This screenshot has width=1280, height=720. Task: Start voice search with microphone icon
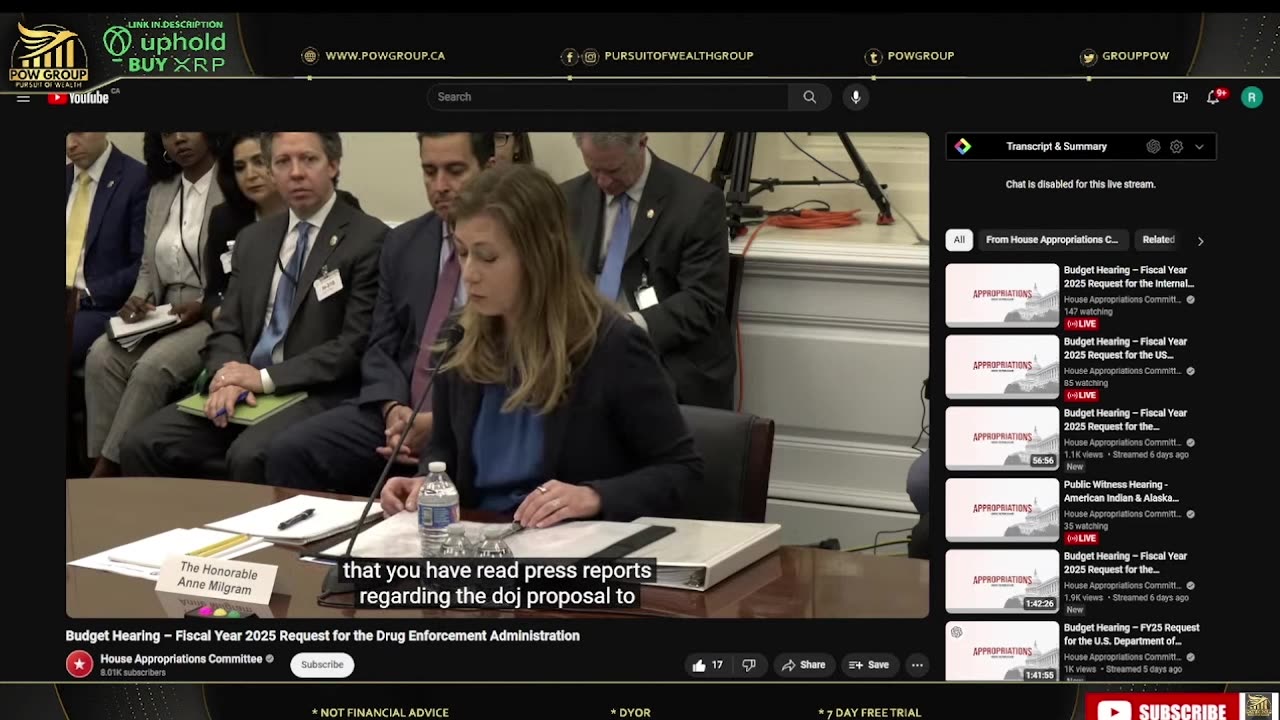coord(855,97)
